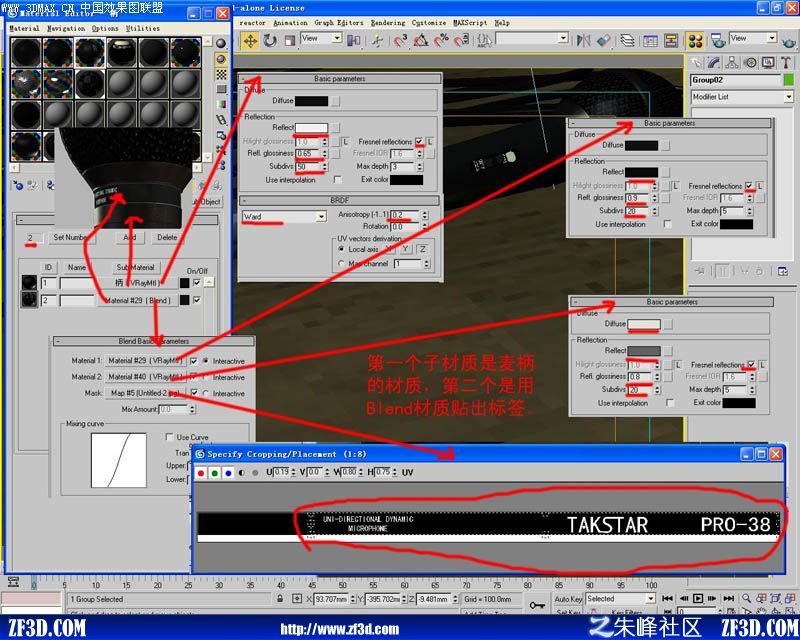
Task: Collapse the BRDF rollout
Action: (339, 201)
